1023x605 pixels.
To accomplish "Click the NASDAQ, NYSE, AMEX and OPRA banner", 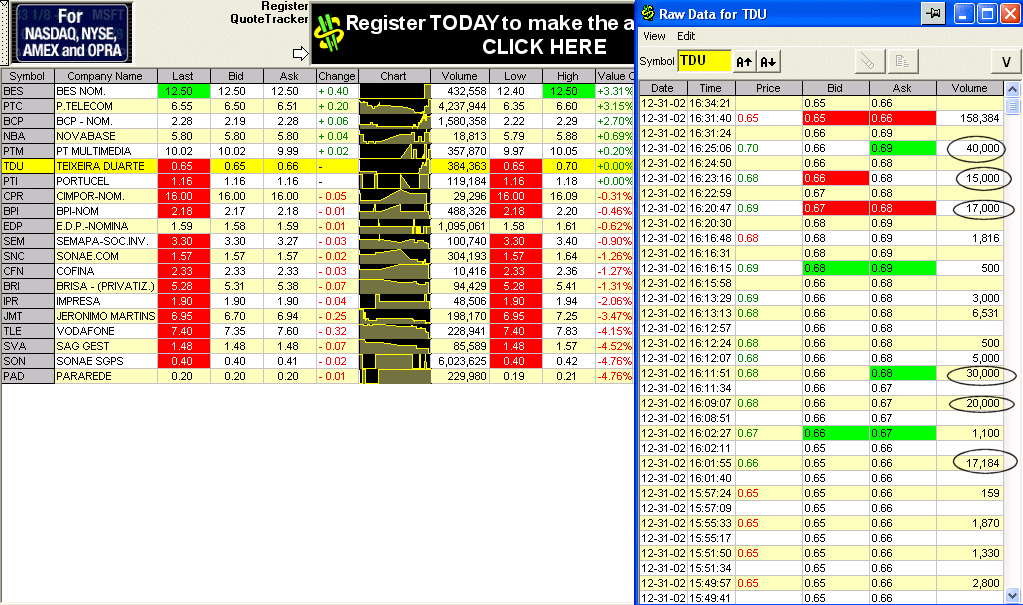I will point(72,33).
